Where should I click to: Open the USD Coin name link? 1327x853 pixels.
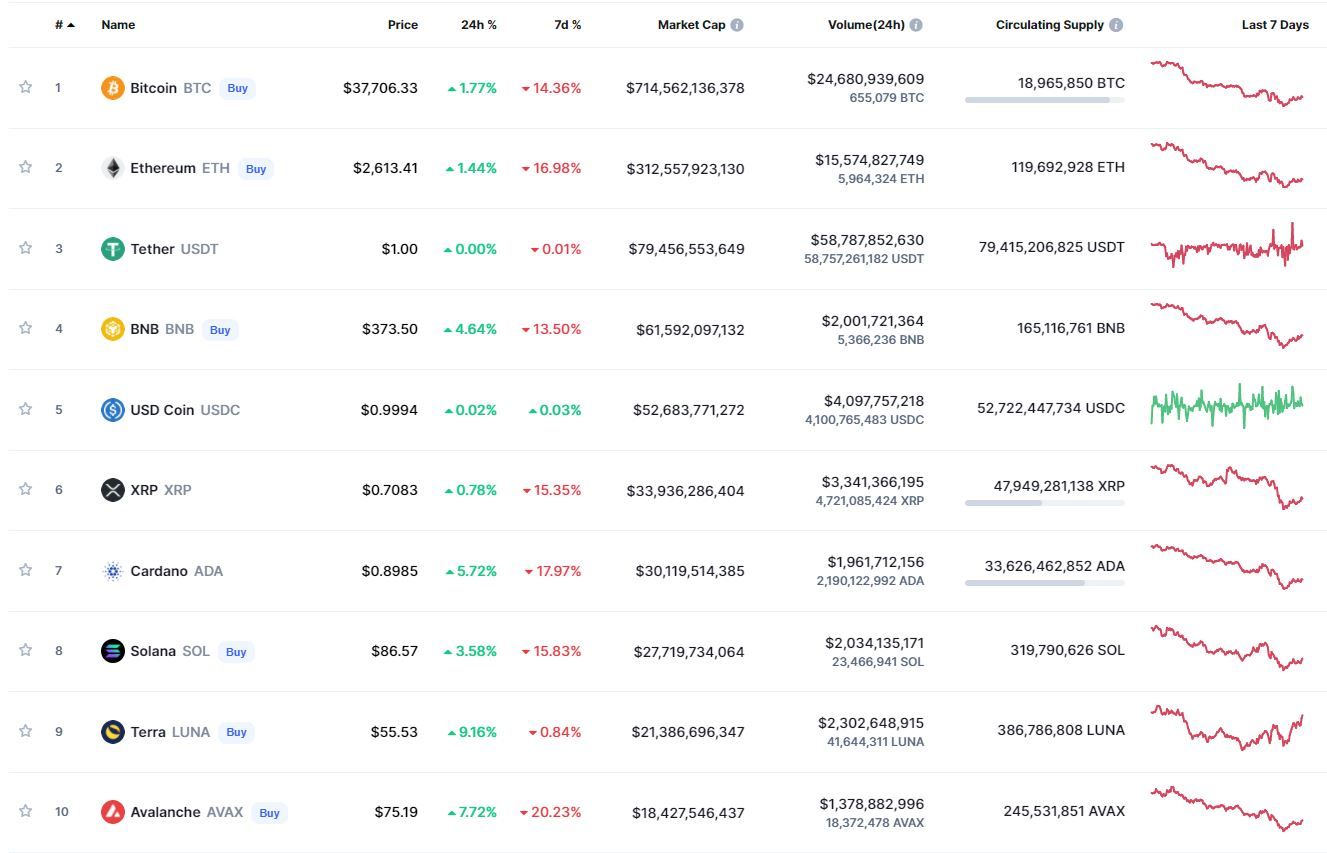(162, 410)
